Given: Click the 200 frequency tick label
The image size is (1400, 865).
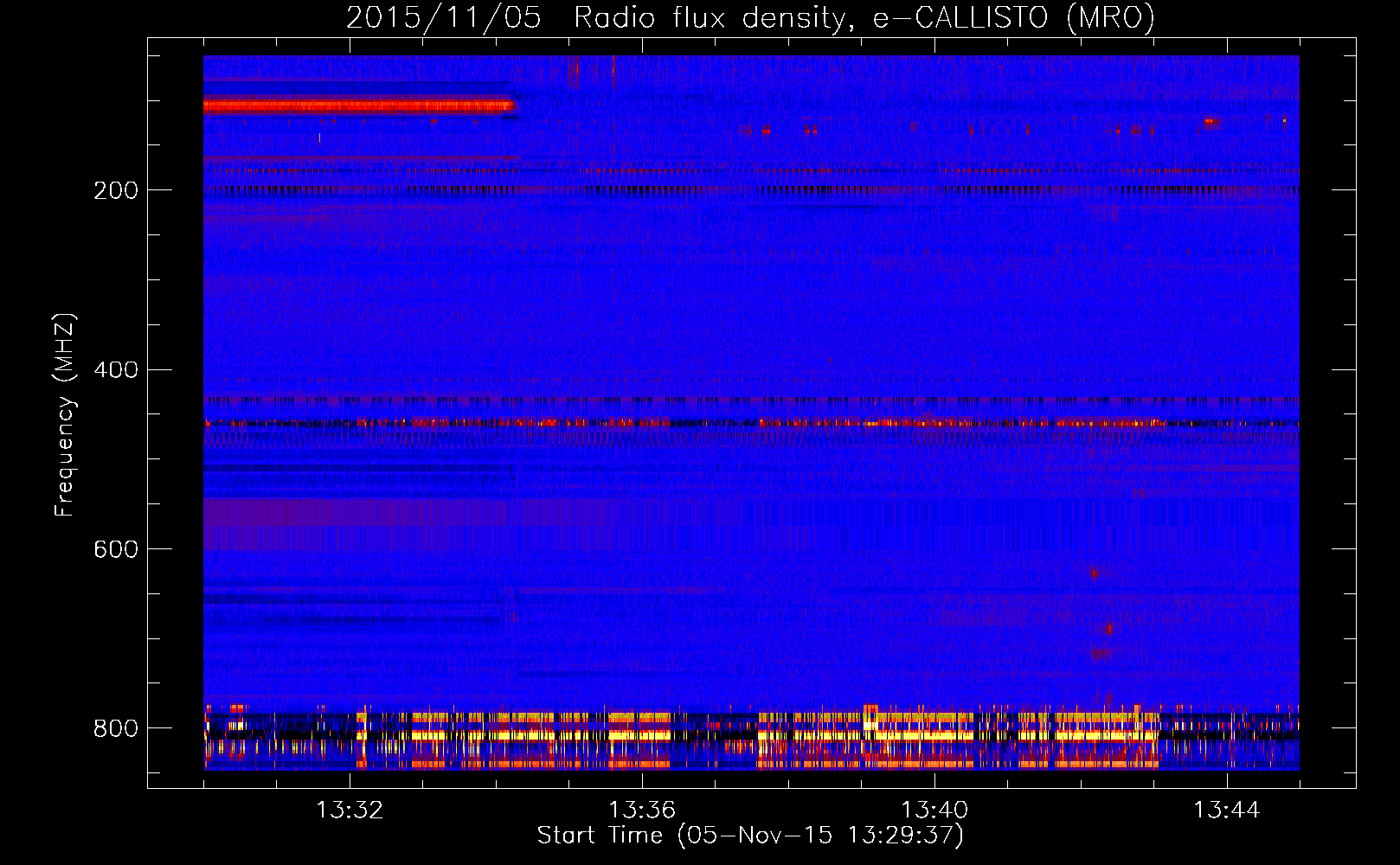Looking at the screenshot, I should click(x=116, y=191).
